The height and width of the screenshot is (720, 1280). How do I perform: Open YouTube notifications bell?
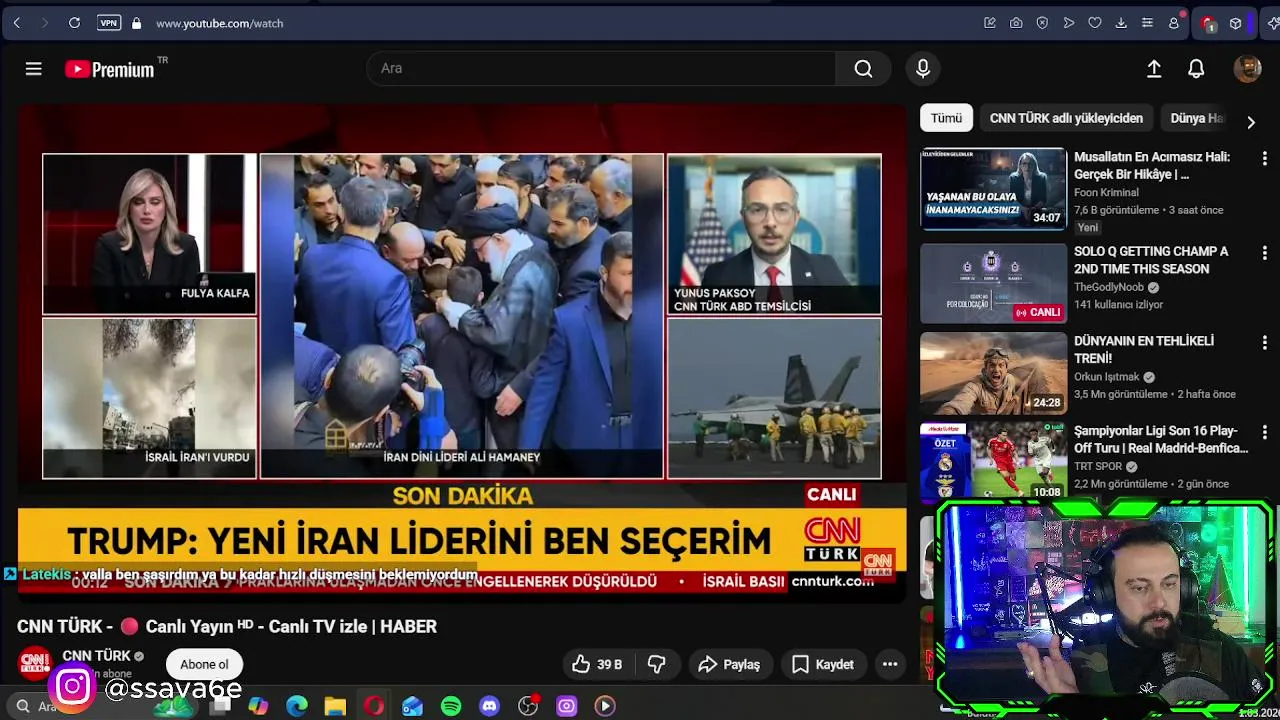pos(1196,68)
